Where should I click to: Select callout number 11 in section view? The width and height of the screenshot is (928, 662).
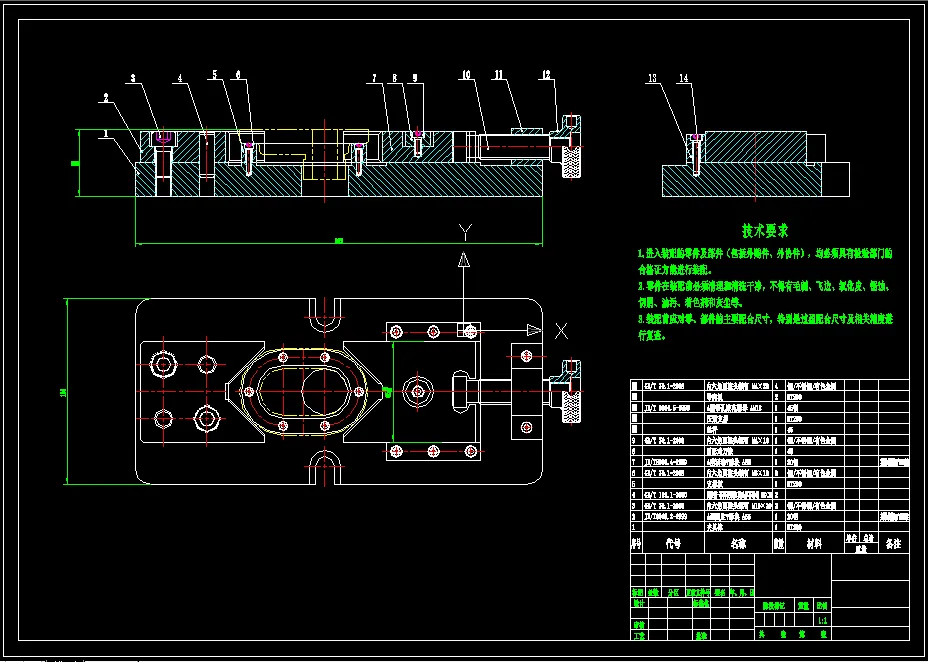pyautogui.click(x=500, y=75)
